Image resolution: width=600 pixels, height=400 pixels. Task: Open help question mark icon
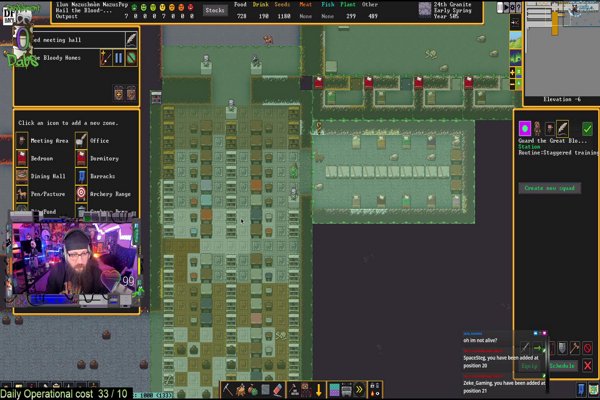click(x=518, y=7)
